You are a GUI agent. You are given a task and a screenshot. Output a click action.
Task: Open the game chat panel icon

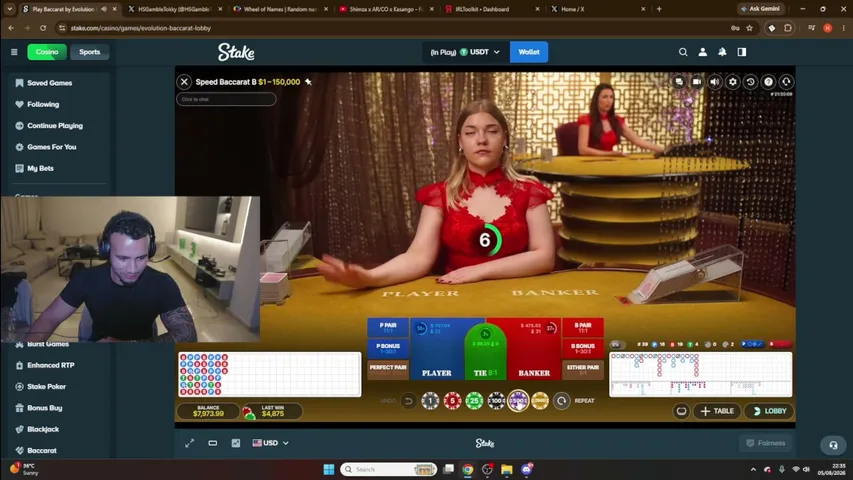pyautogui.click(x=679, y=82)
